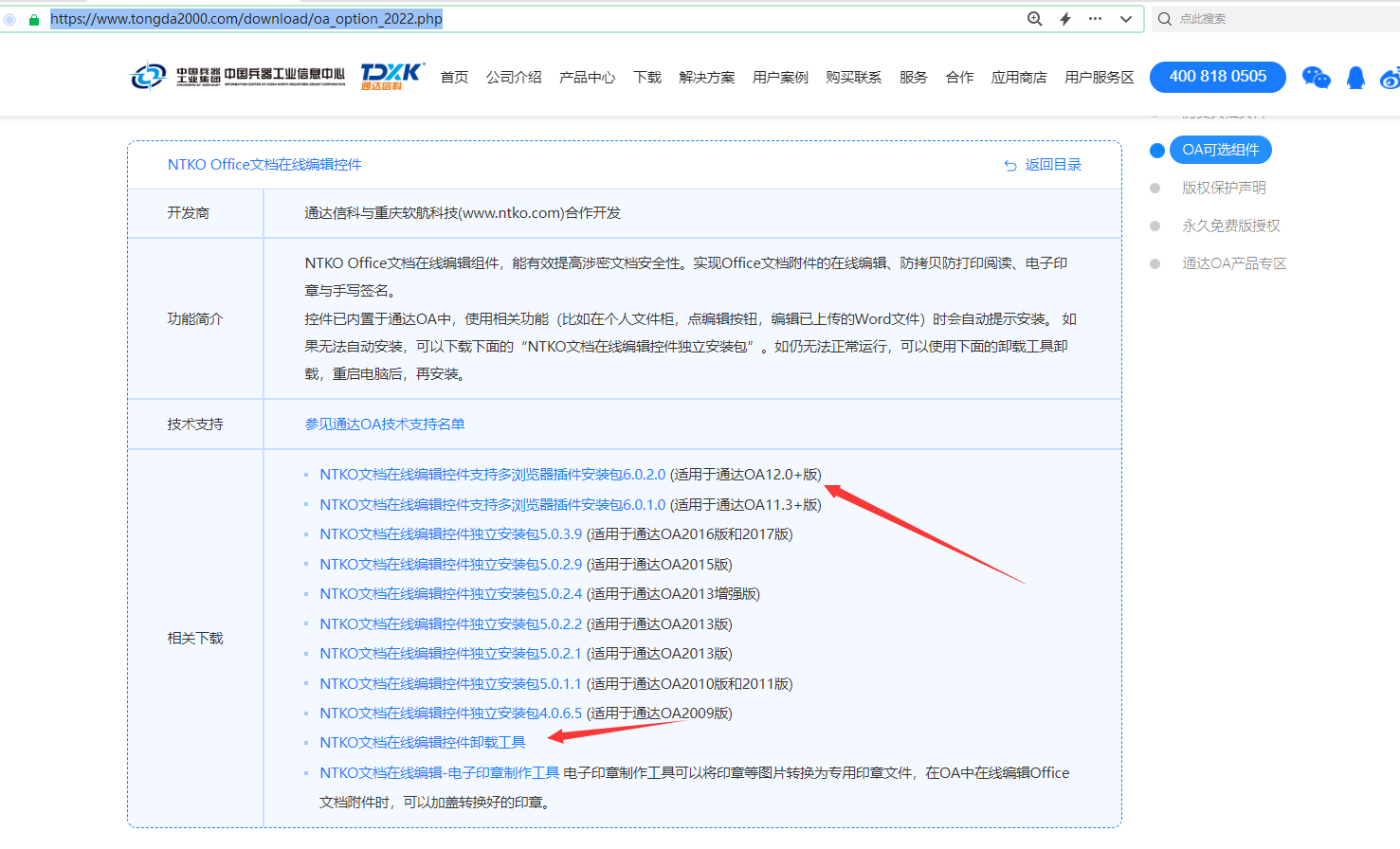Image resolution: width=1400 pixels, height=849 pixels.
Task: Open the 产品中心 navigation menu
Action: (587, 78)
